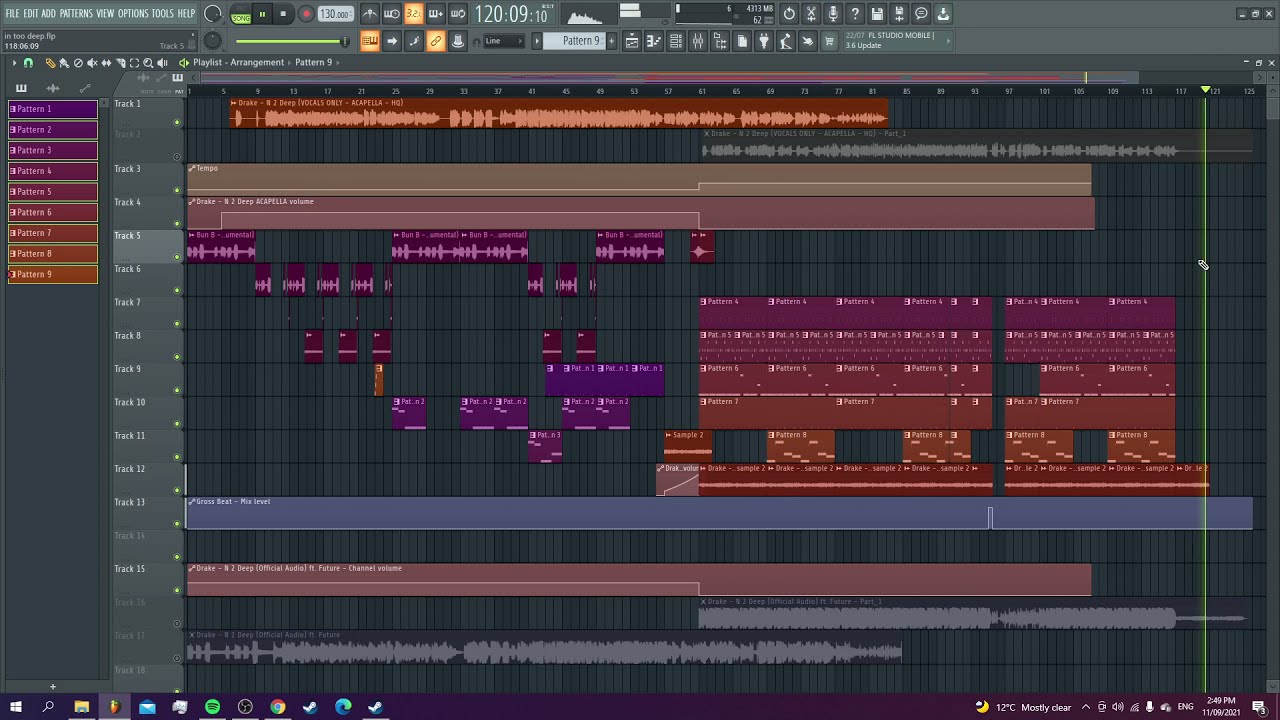Click arrow left of Pattern 9 selector
This screenshot has width=1280, height=720.
pyautogui.click(x=537, y=41)
